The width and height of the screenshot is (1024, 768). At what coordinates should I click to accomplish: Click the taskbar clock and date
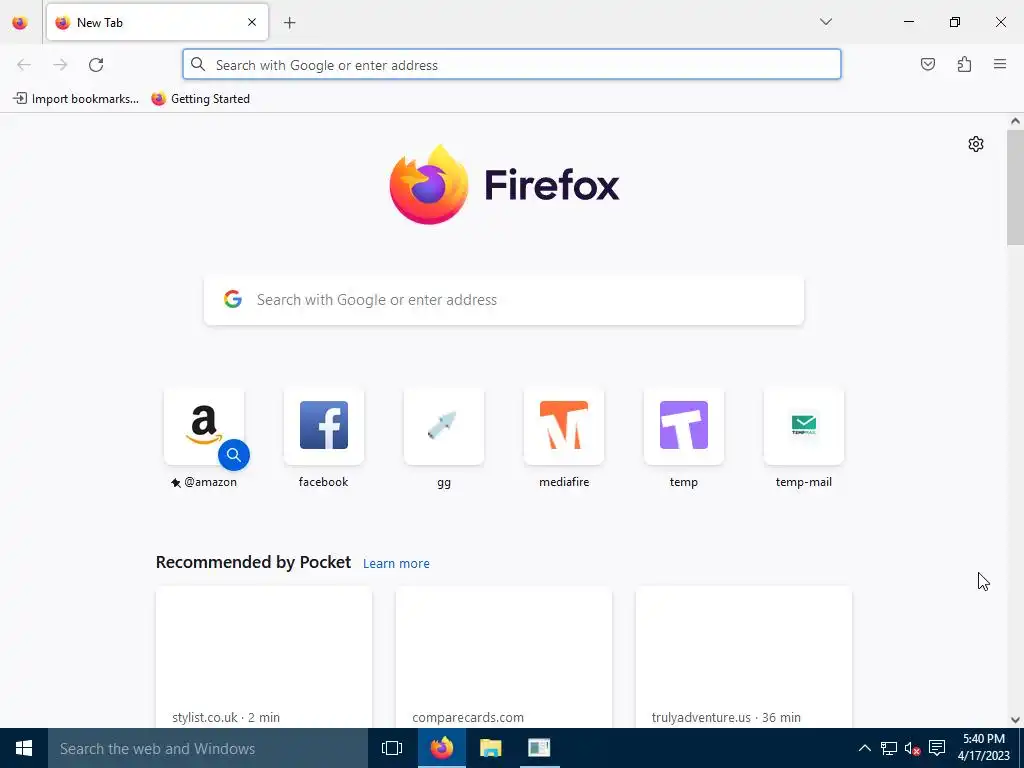coord(984,748)
